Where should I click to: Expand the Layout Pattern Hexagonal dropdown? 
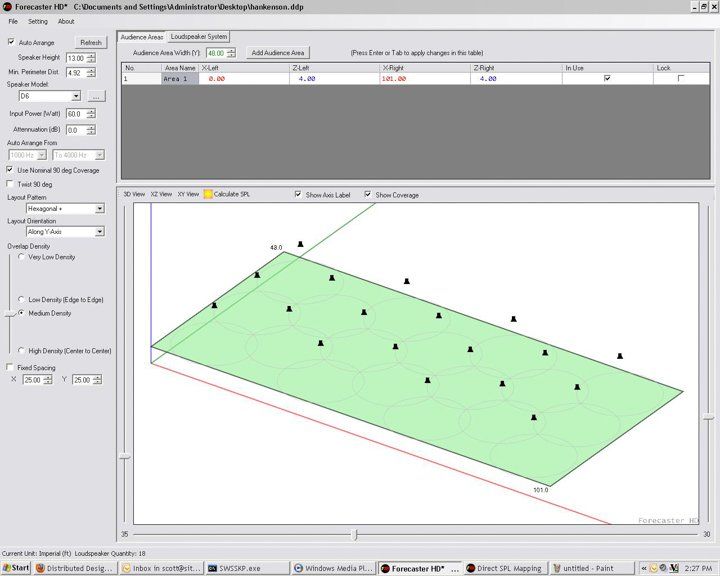pyautogui.click(x=100, y=209)
